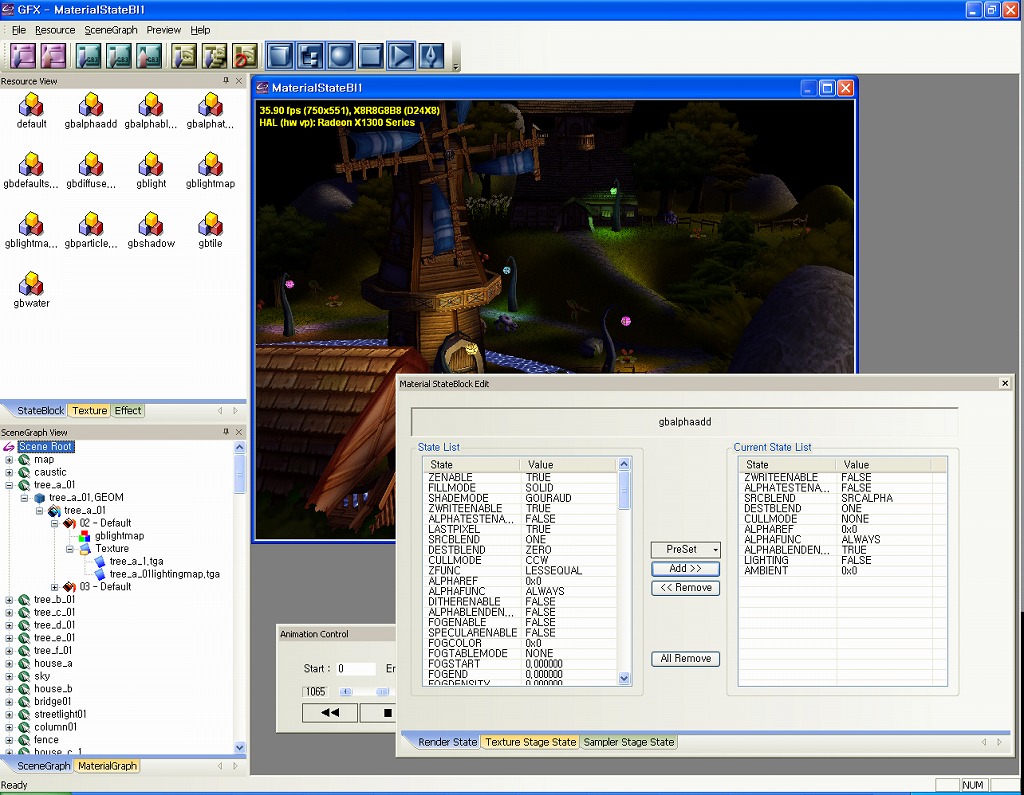Collapse the tree_a_01 scene node
The height and width of the screenshot is (795, 1024).
9,485
